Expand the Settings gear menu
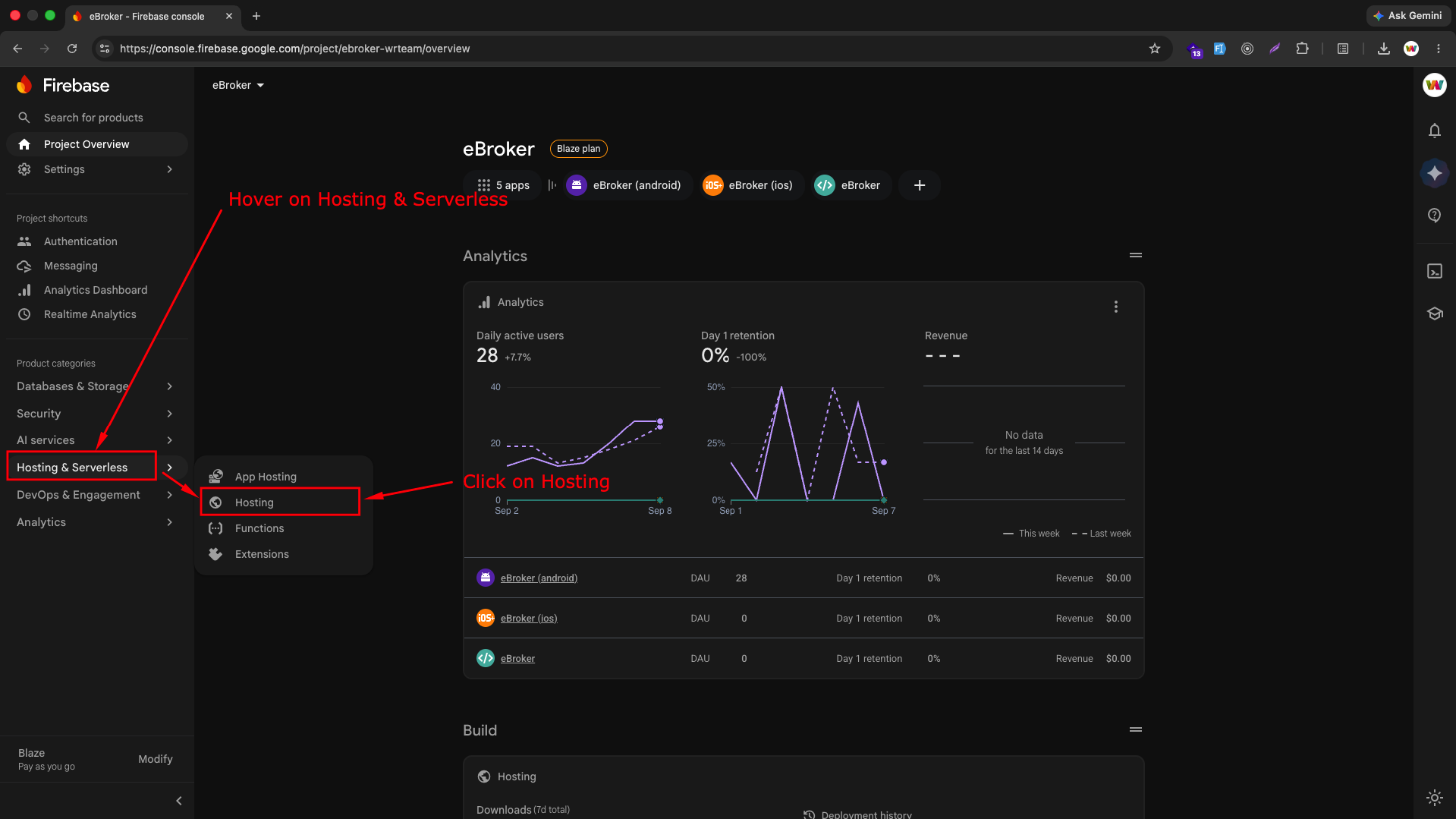 96,169
